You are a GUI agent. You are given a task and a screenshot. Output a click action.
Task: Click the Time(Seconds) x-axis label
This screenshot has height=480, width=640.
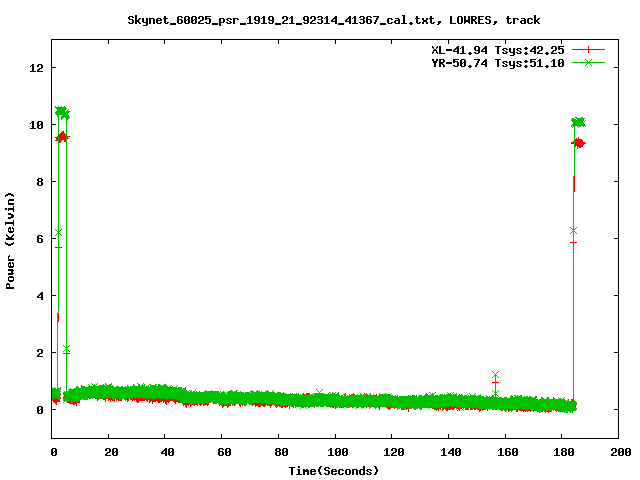(334, 471)
